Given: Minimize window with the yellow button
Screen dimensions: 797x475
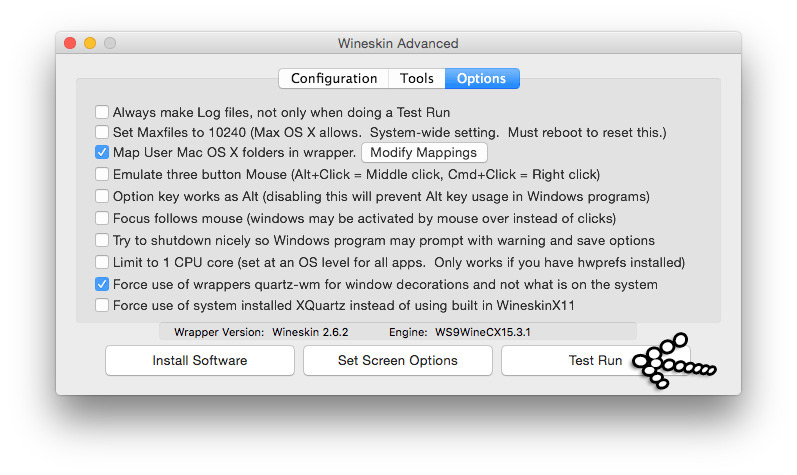Looking at the screenshot, I should [x=90, y=43].
